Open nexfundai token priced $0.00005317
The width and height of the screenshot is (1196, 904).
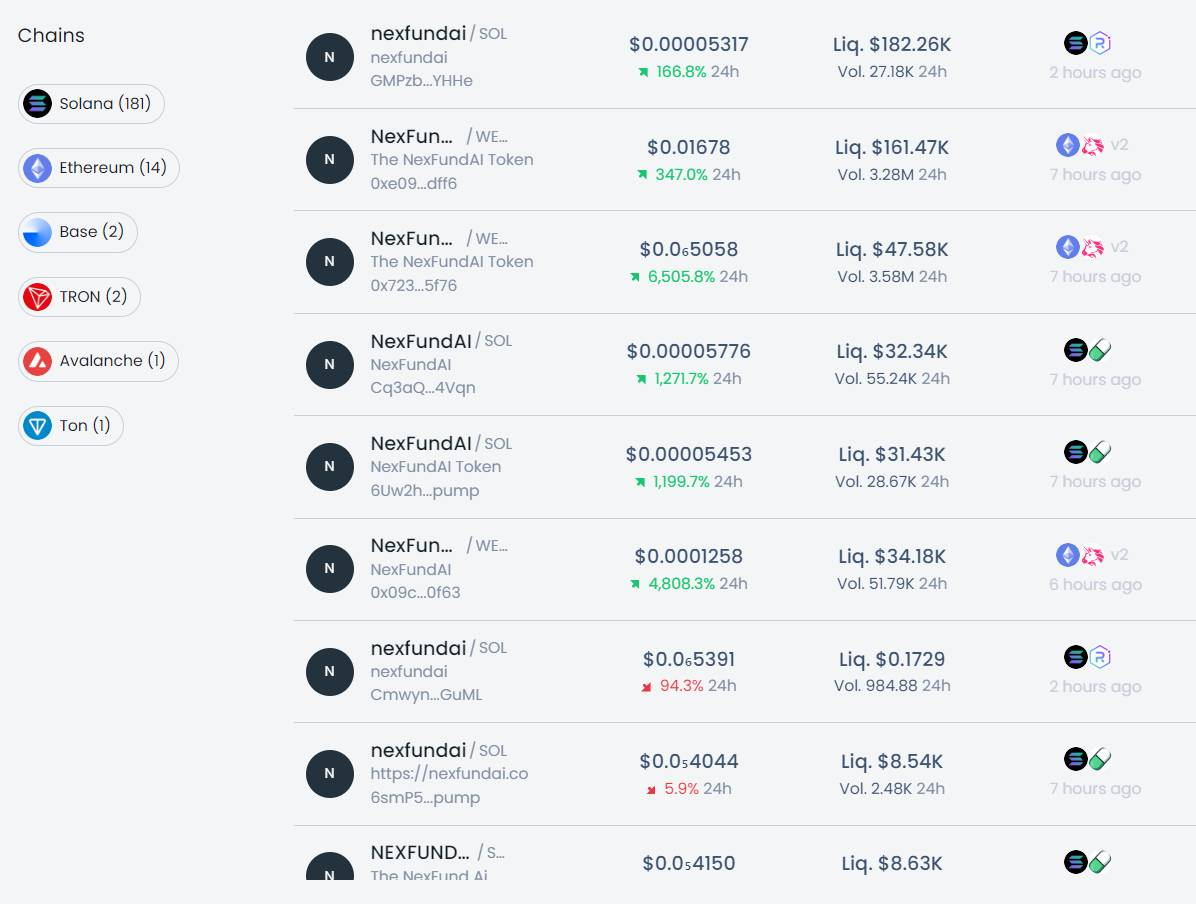[418, 33]
